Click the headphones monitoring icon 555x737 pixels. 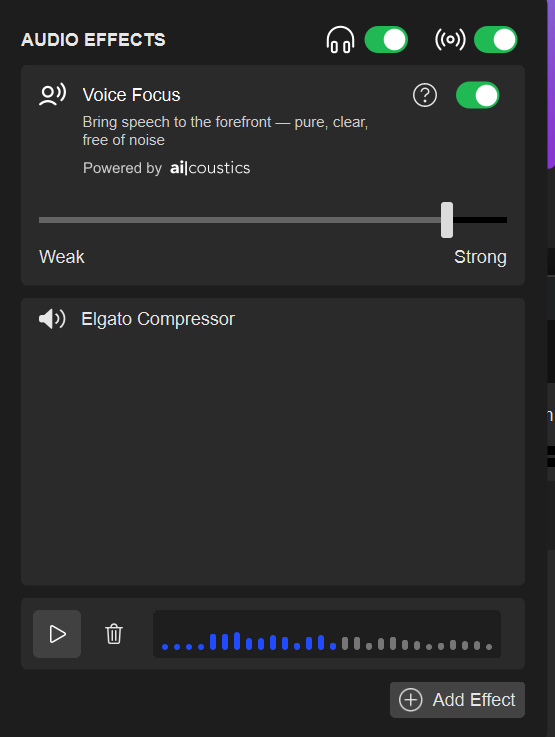tap(340, 39)
